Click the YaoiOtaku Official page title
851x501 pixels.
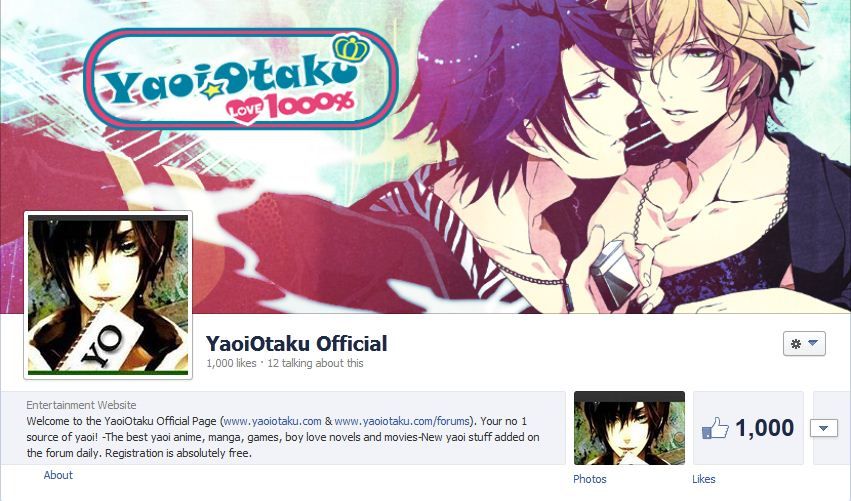pyautogui.click(x=296, y=344)
